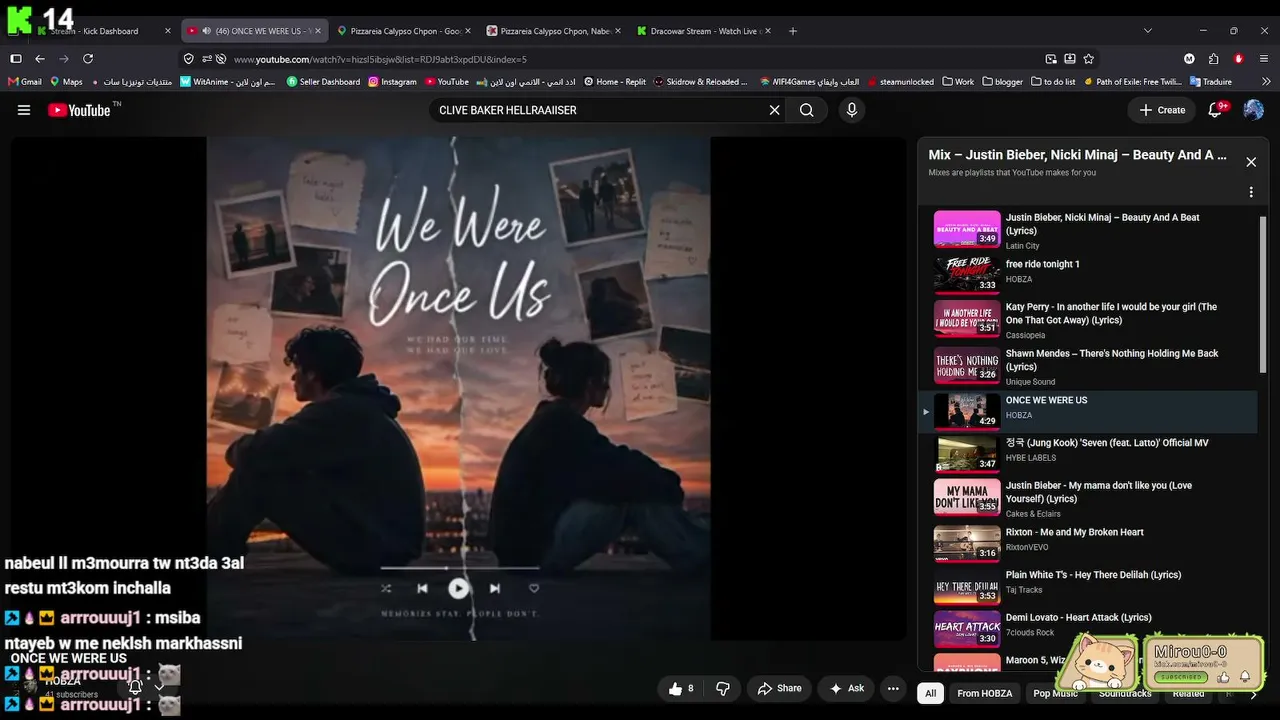Switch to Kick Dashboard tab

point(103,31)
